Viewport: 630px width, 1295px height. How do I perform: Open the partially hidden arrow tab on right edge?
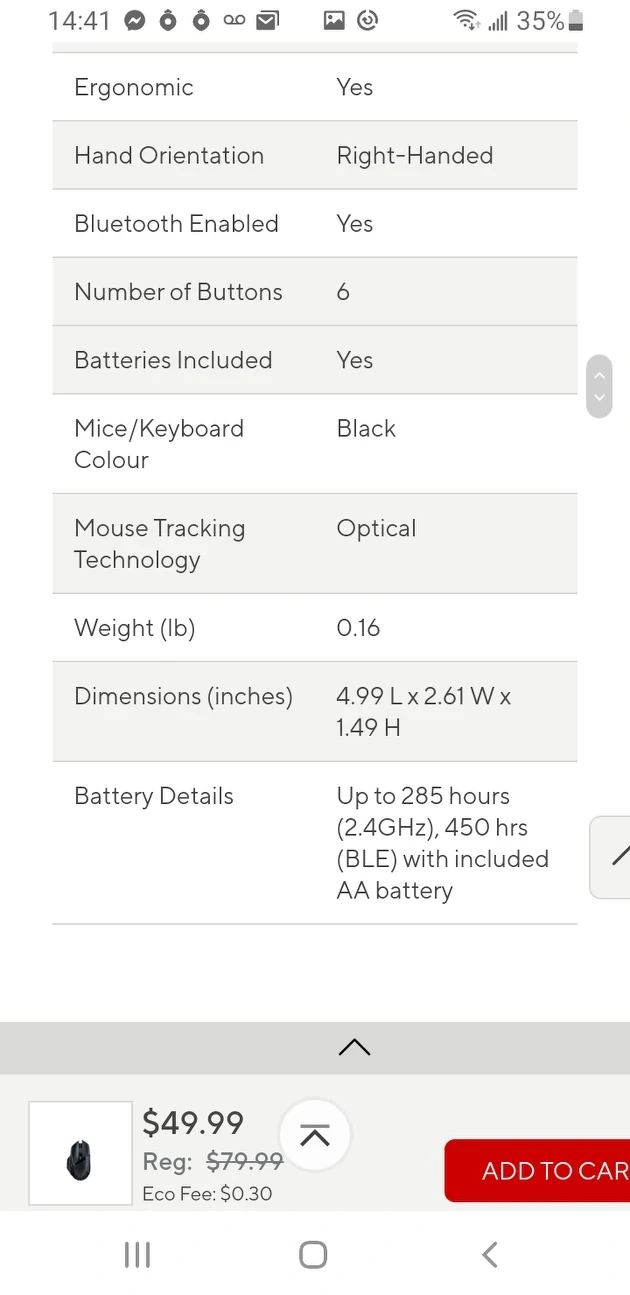(x=614, y=857)
